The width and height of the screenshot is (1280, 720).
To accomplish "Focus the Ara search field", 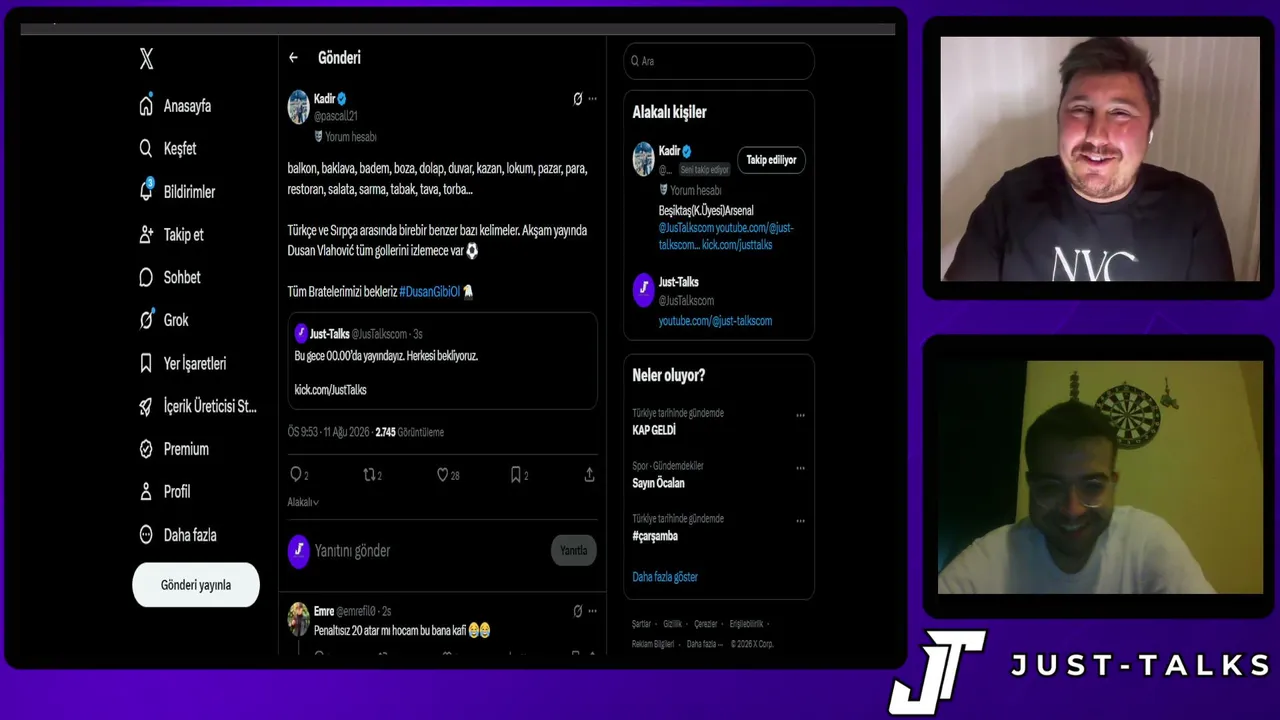I will 719,61.
